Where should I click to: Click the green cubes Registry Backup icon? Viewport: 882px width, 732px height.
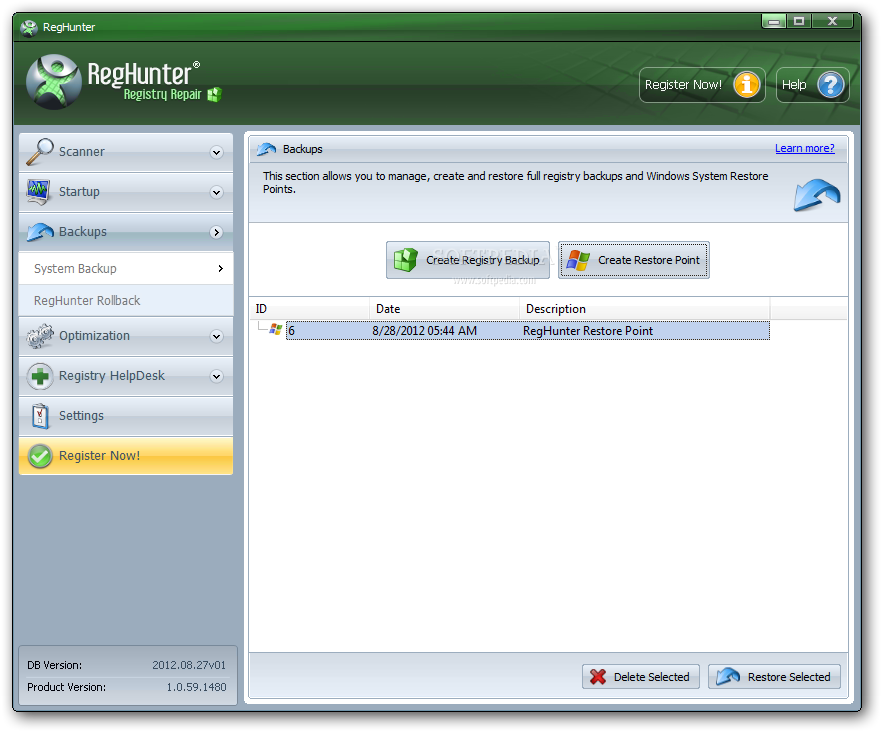pos(406,260)
